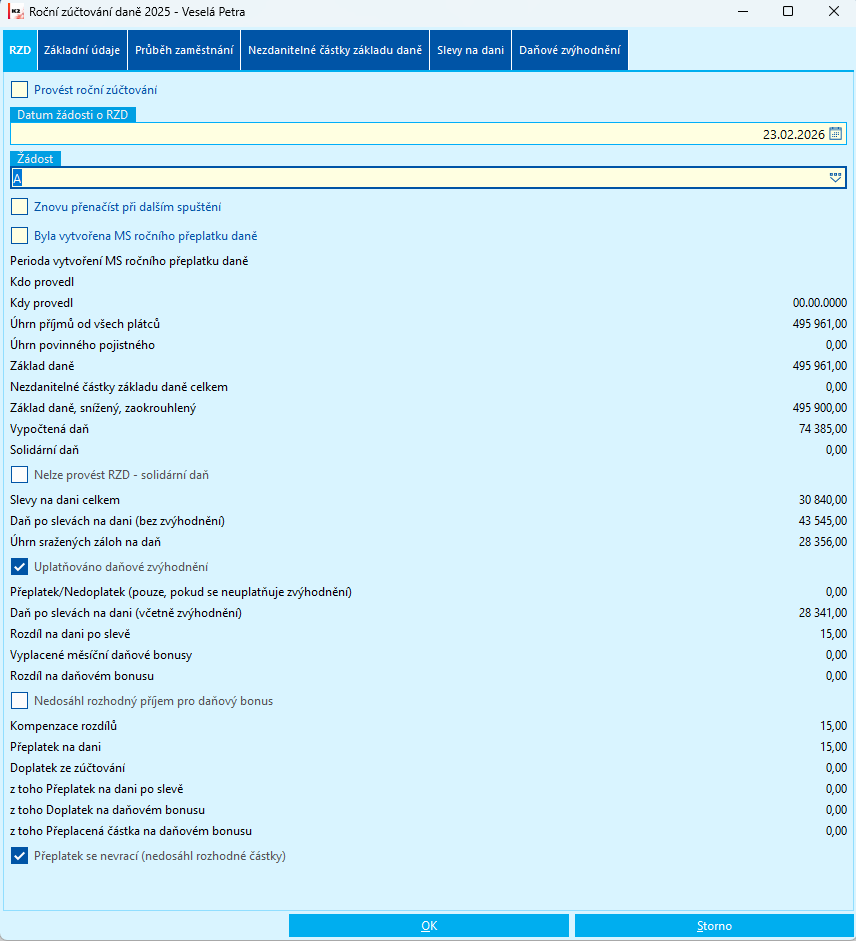Click Přeplatek na dani label
Screen dimensions: 856x941
coord(55,747)
